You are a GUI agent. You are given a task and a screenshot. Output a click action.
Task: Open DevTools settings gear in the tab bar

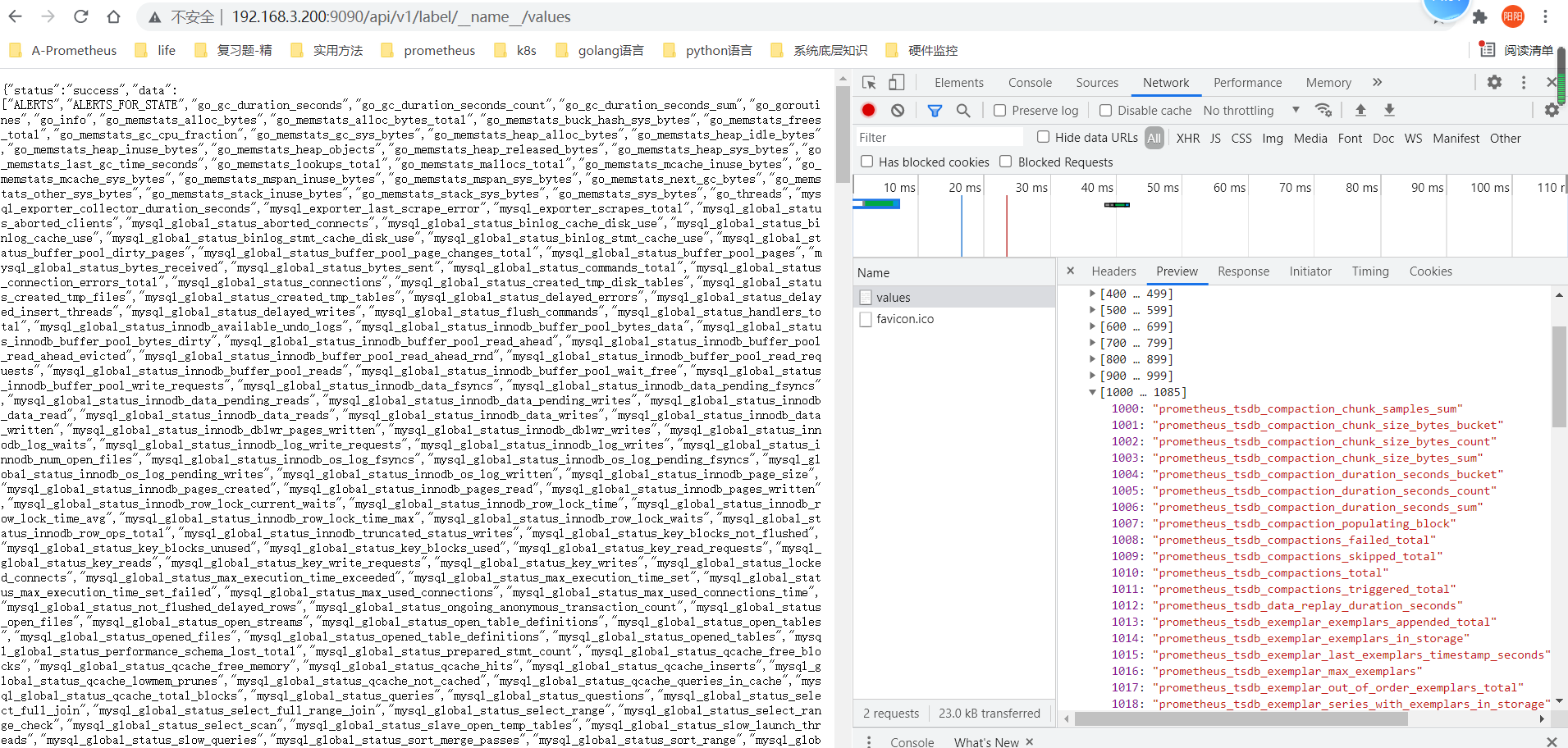(1494, 82)
